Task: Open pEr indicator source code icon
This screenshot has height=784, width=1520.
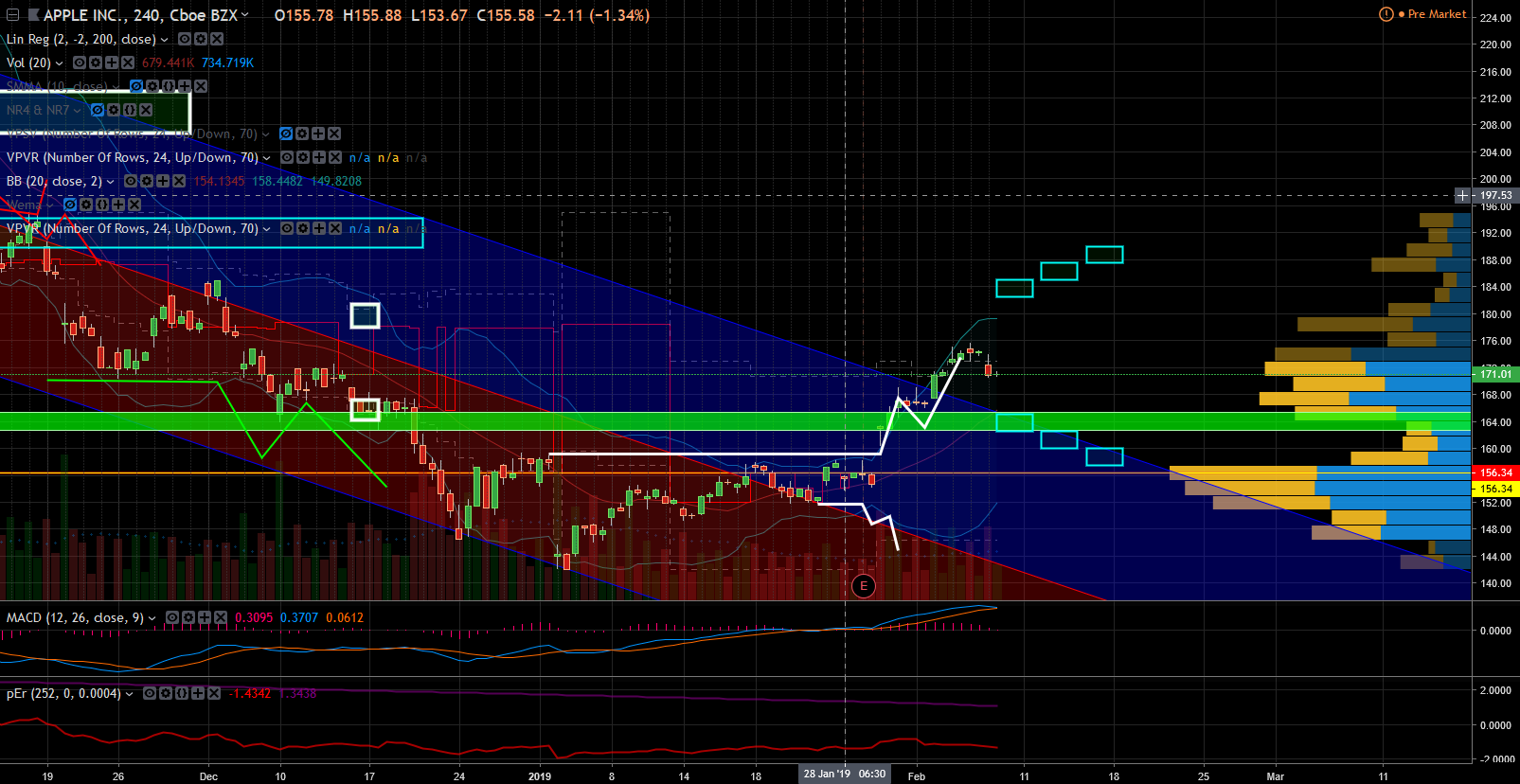Action: [182, 693]
